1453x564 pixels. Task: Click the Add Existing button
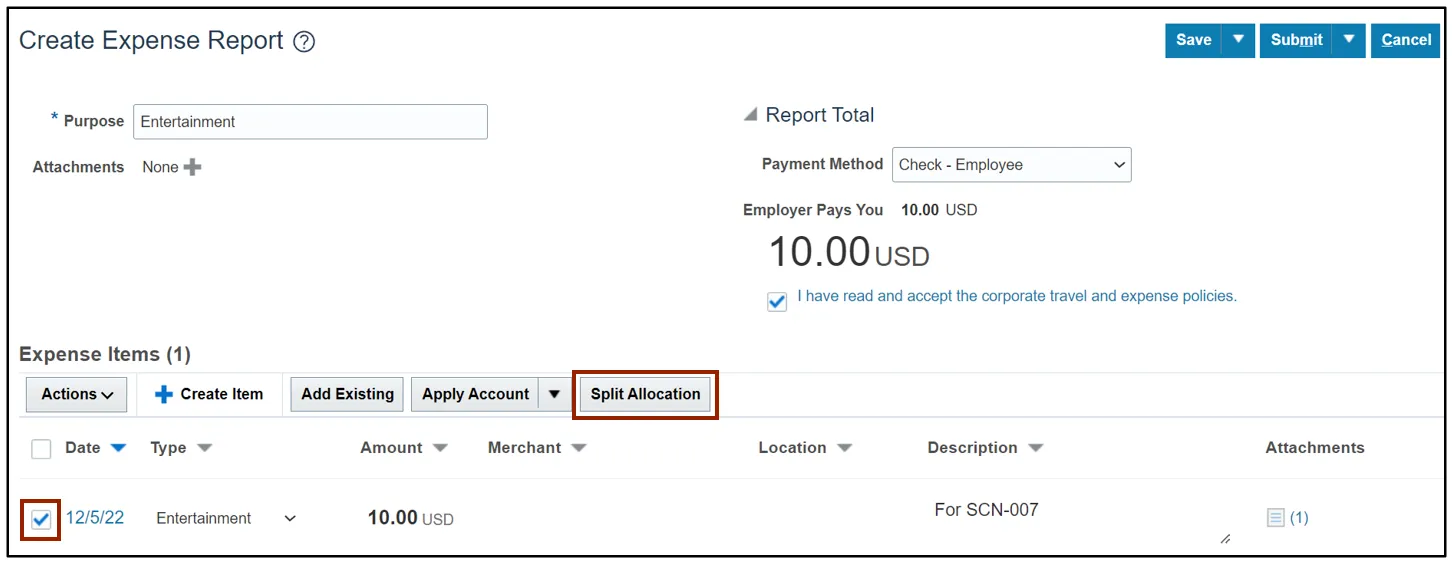coord(347,394)
